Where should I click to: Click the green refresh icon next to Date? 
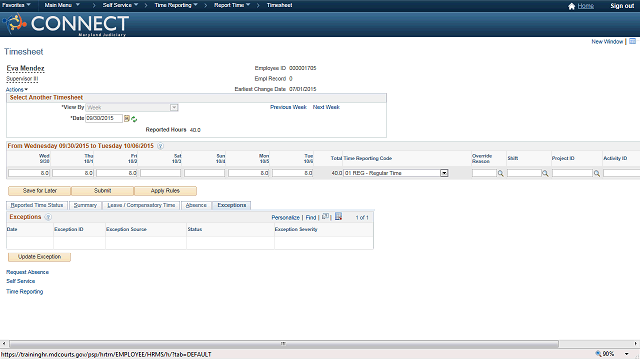(x=134, y=119)
